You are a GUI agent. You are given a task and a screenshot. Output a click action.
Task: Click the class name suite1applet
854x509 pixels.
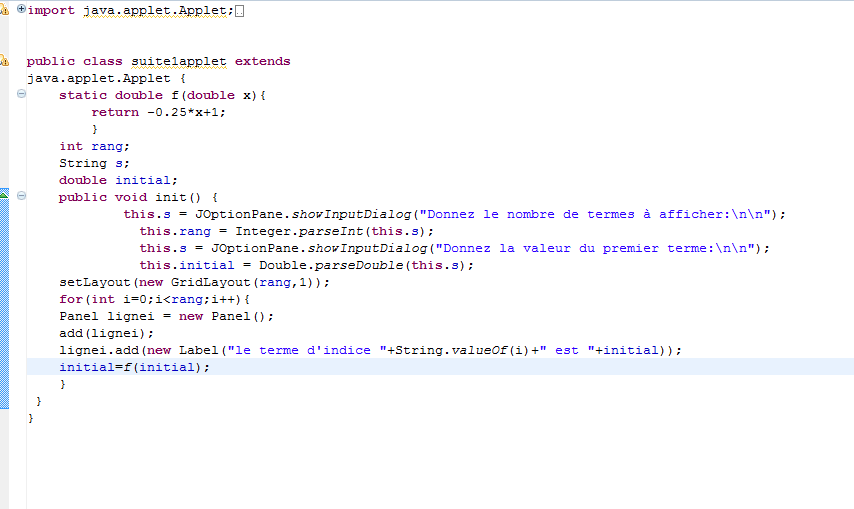pyautogui.click(x=179, y=61)
